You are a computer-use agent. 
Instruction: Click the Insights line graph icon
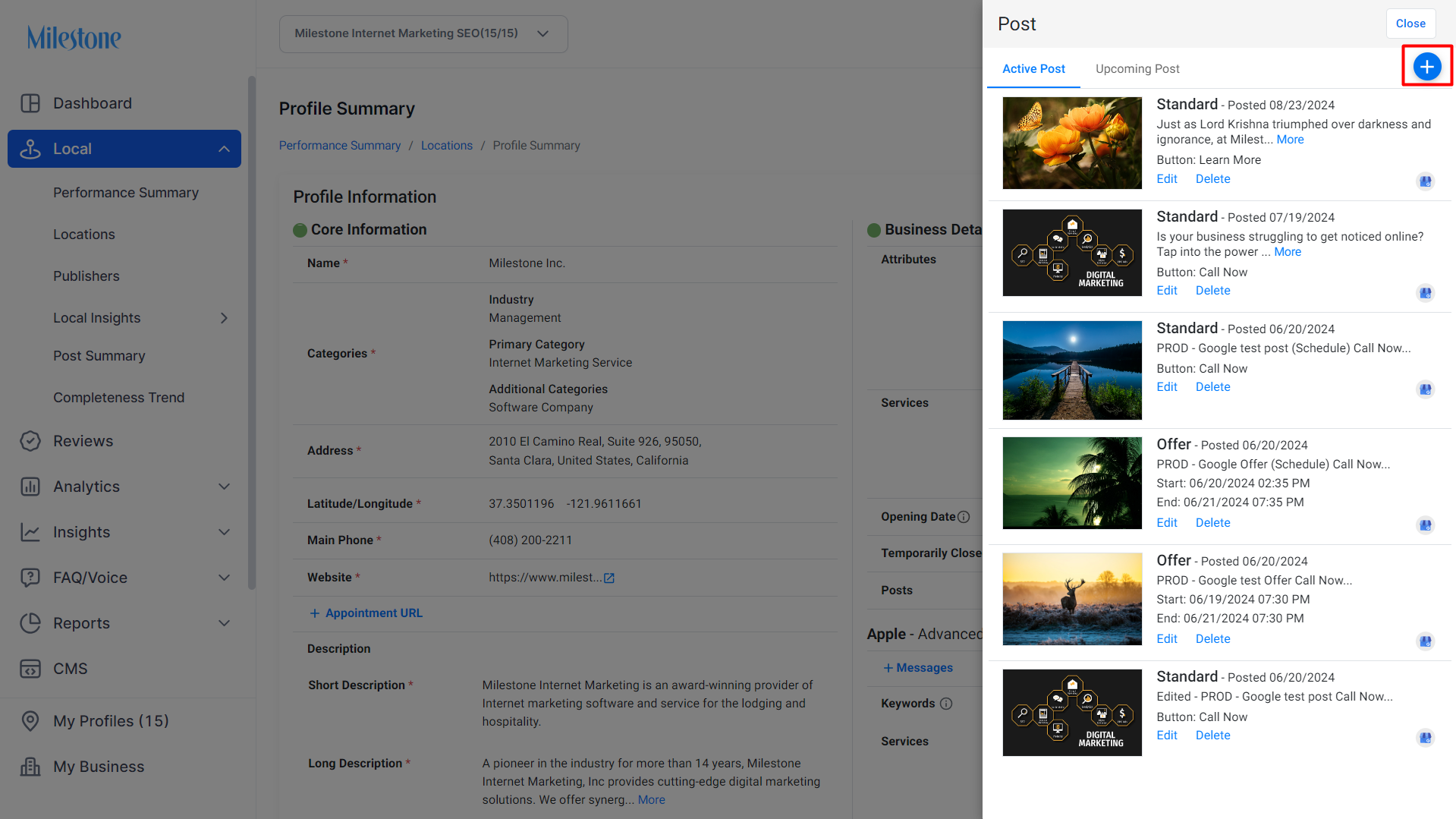coord(30,532)
